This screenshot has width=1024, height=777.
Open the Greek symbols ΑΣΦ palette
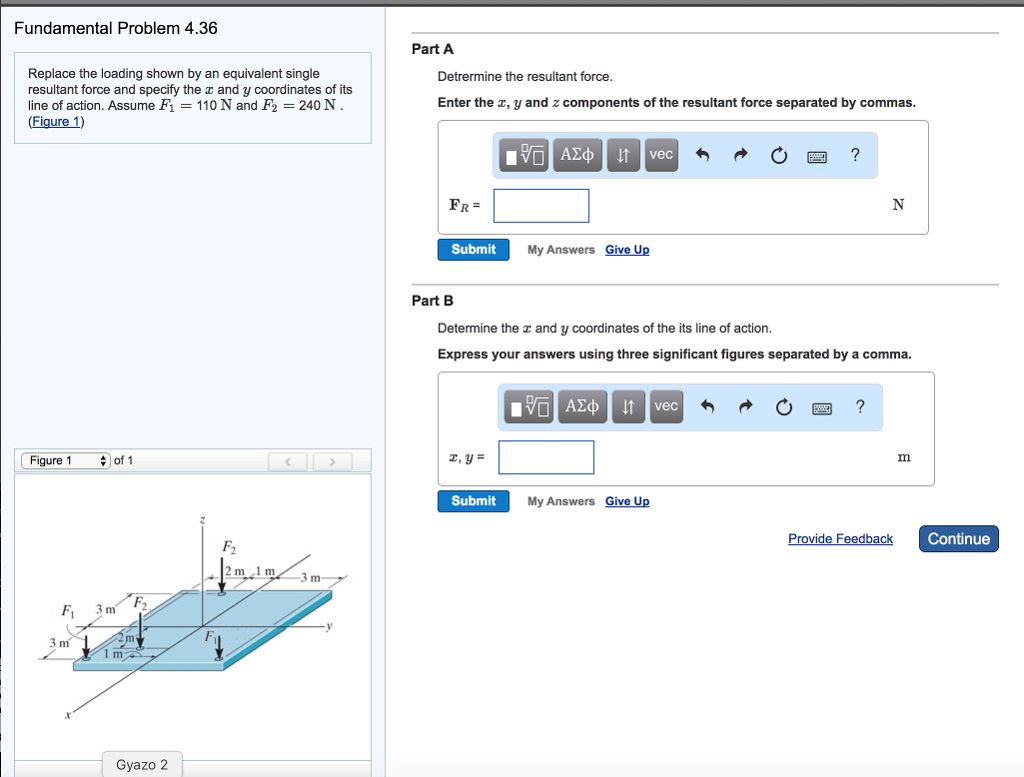pos(577,155)
